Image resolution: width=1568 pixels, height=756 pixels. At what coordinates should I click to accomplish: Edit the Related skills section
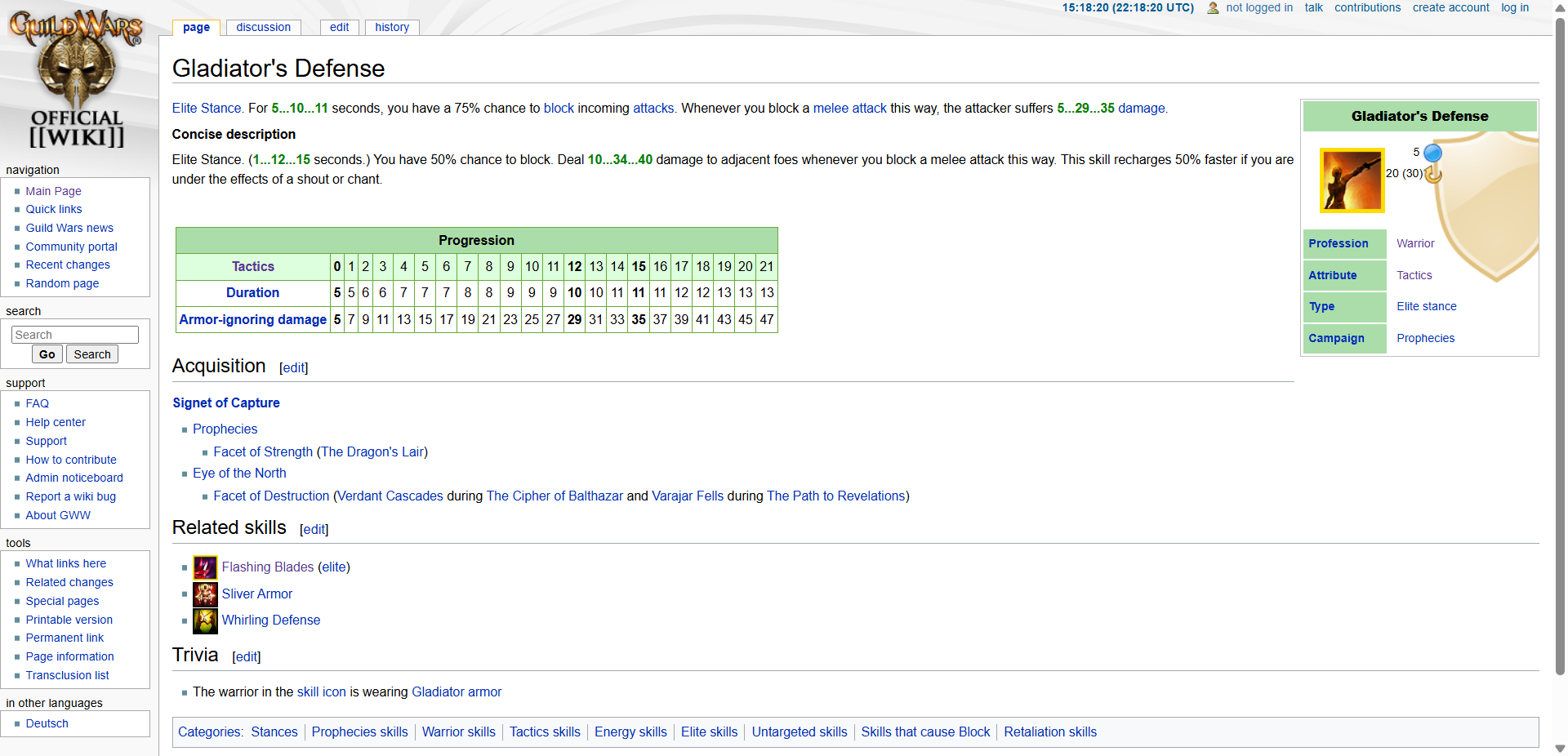[x=314, y=529]
